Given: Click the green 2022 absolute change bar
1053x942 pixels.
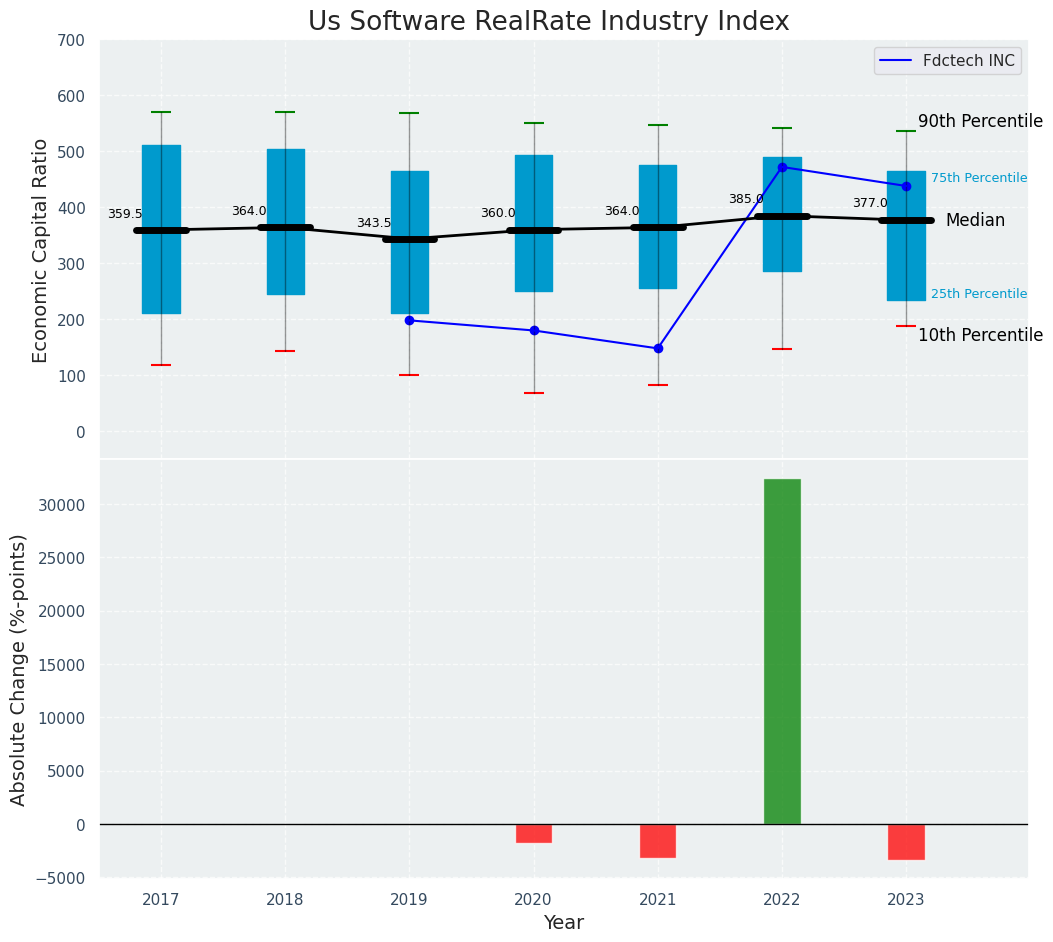Looking at the screenshot, I should tap(782, 651).
